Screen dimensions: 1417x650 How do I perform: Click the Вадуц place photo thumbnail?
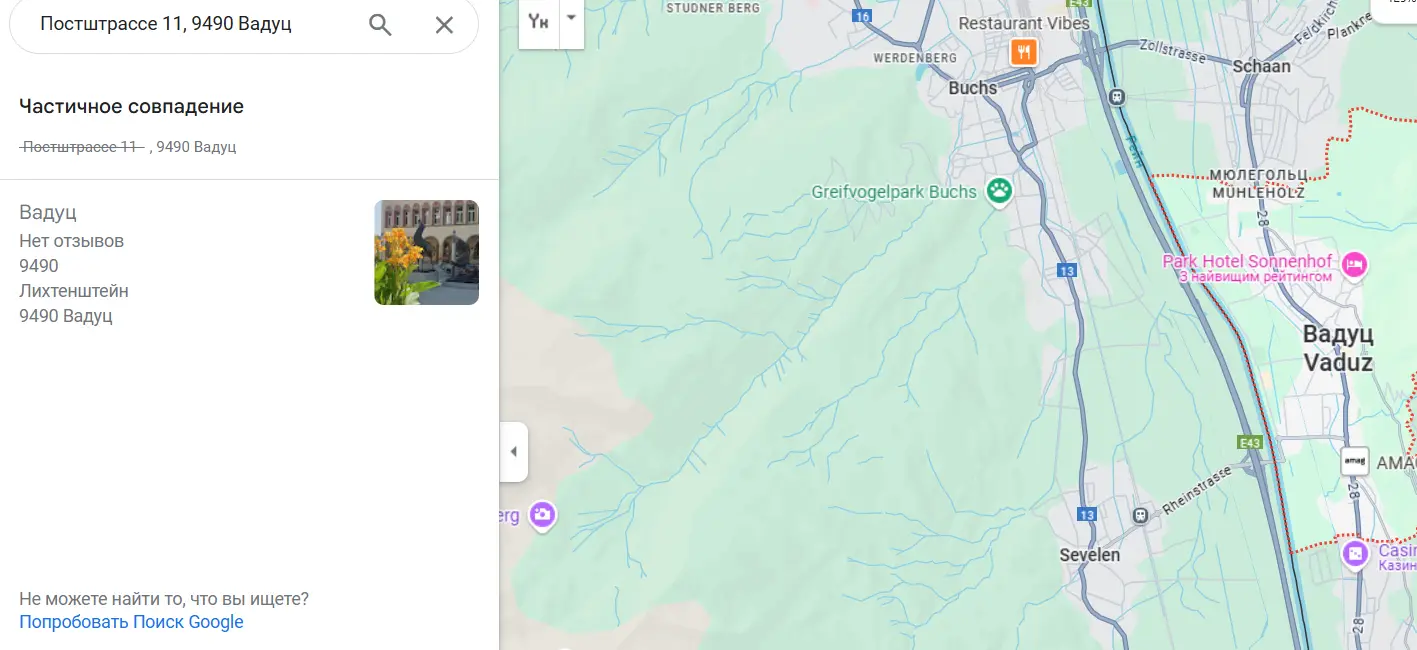(426, 252)
